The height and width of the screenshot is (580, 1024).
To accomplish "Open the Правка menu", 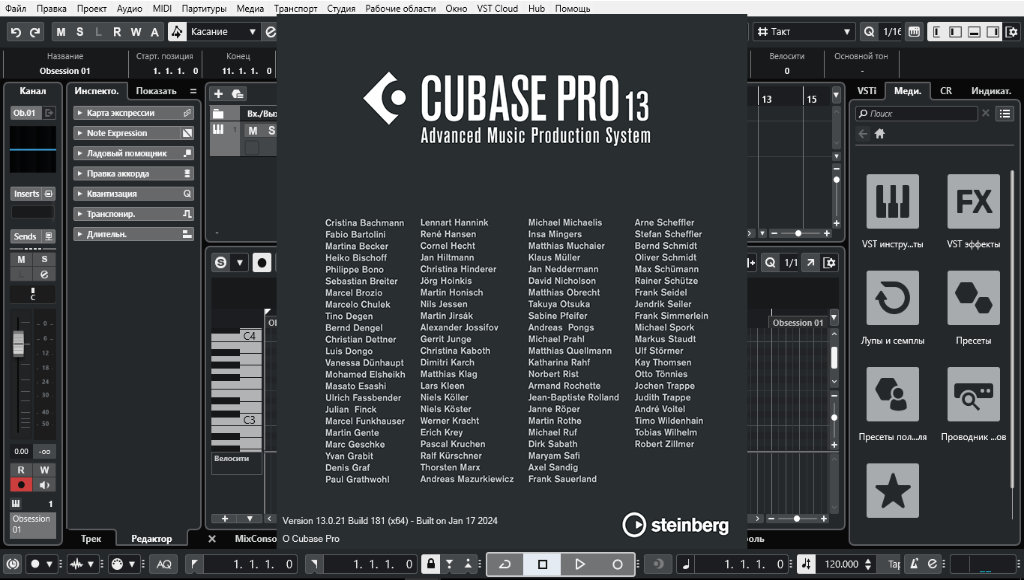I will (52, 8).
